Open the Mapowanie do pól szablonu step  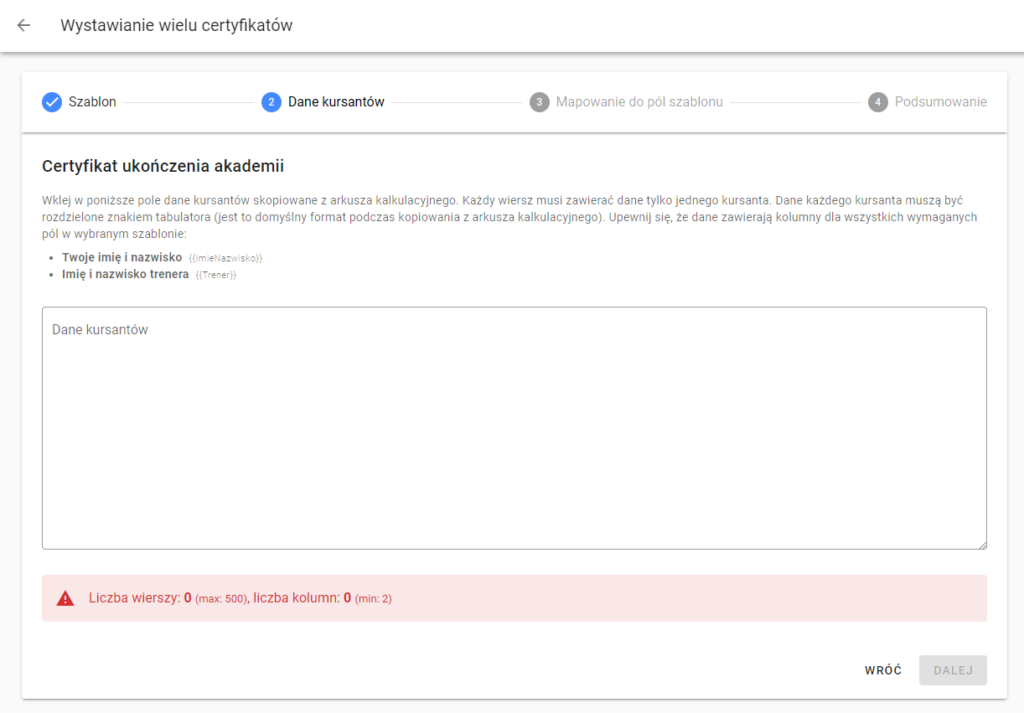(639, 102)
